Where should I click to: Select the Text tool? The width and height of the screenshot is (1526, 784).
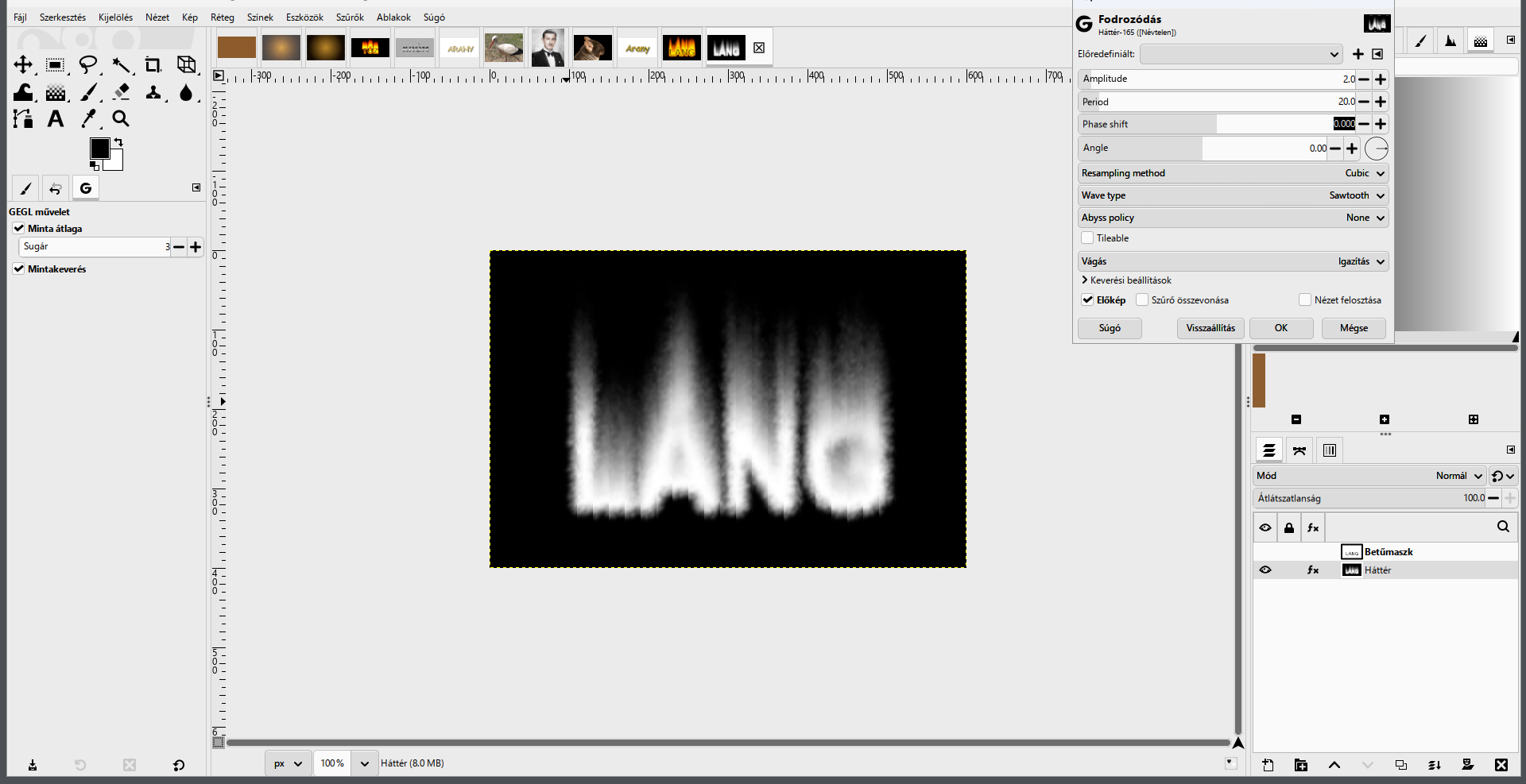pos(56,119)
